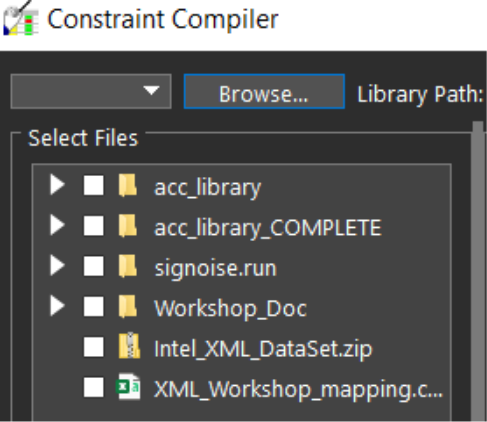Image resolution: width=487 pixels, height=422 pixels.
Task: Select the Workshop_Doc folder icon
Action: pyautogui.click(x=128, y=306)
